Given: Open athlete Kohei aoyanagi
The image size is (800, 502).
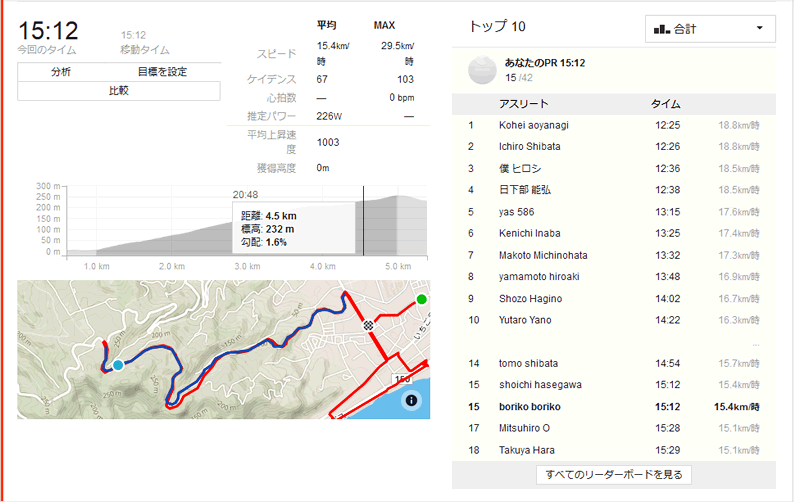Looking at the screenshot, I should [534, 125].
